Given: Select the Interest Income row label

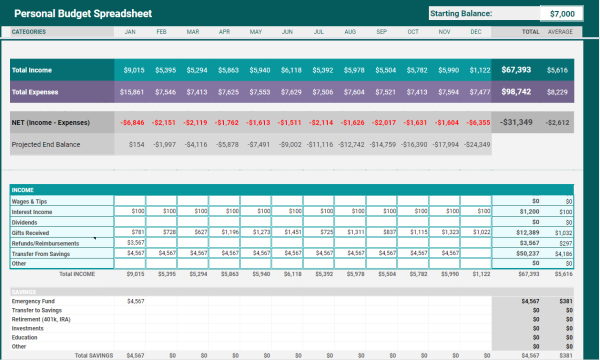Looking at the screenshot, I should coord(62,212).
